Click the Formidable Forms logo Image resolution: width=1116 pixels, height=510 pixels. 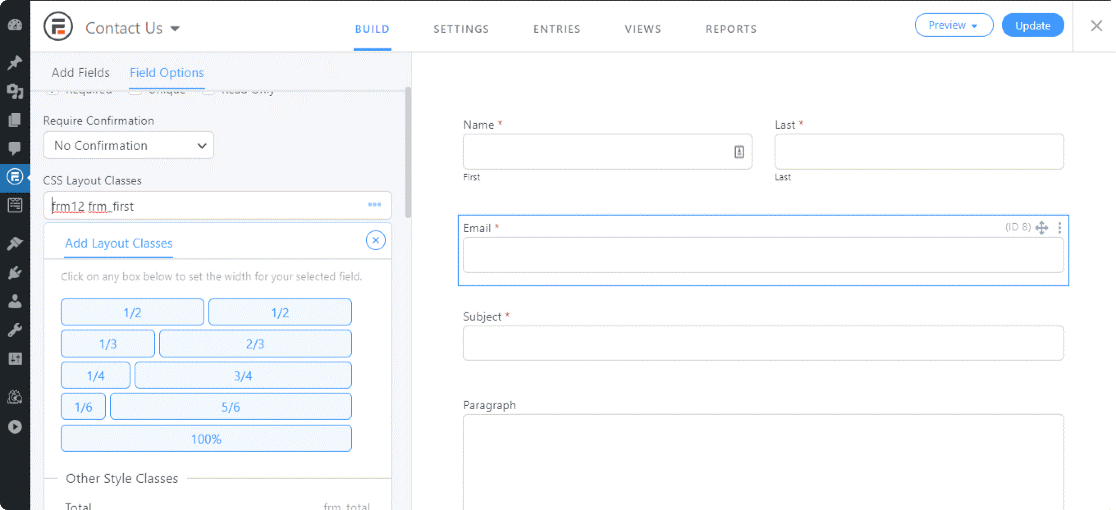pyautogui.click(x=58, y=28)
